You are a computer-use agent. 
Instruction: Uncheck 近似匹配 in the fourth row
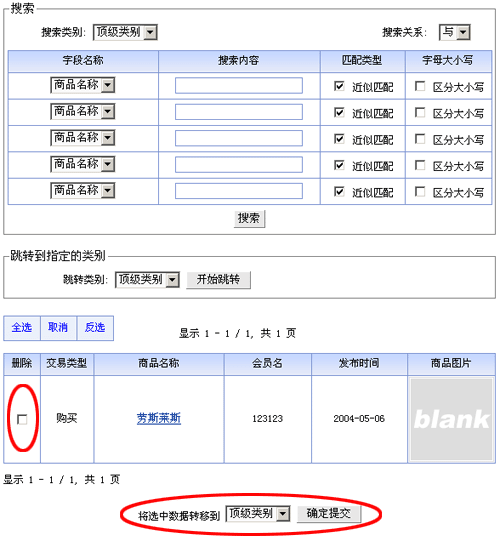pos(339,165)
